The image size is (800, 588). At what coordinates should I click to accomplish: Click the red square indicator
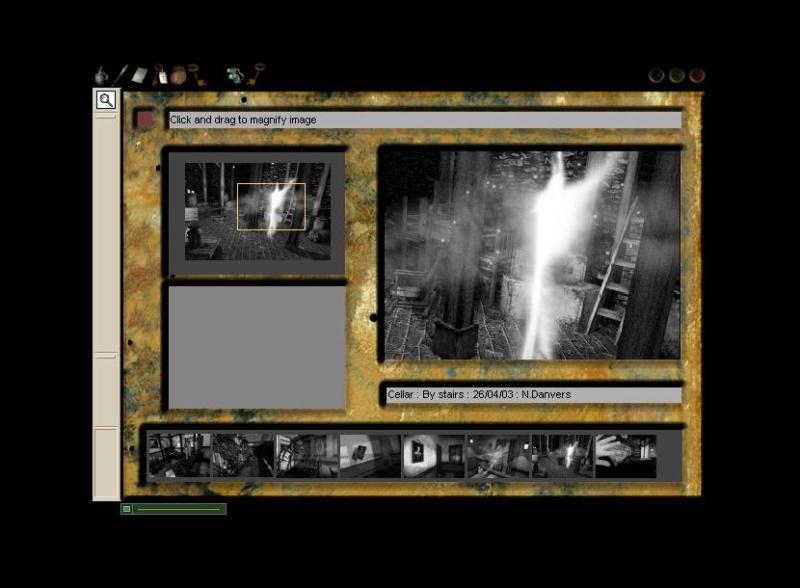pyautogui.click(x=145, y=119)
